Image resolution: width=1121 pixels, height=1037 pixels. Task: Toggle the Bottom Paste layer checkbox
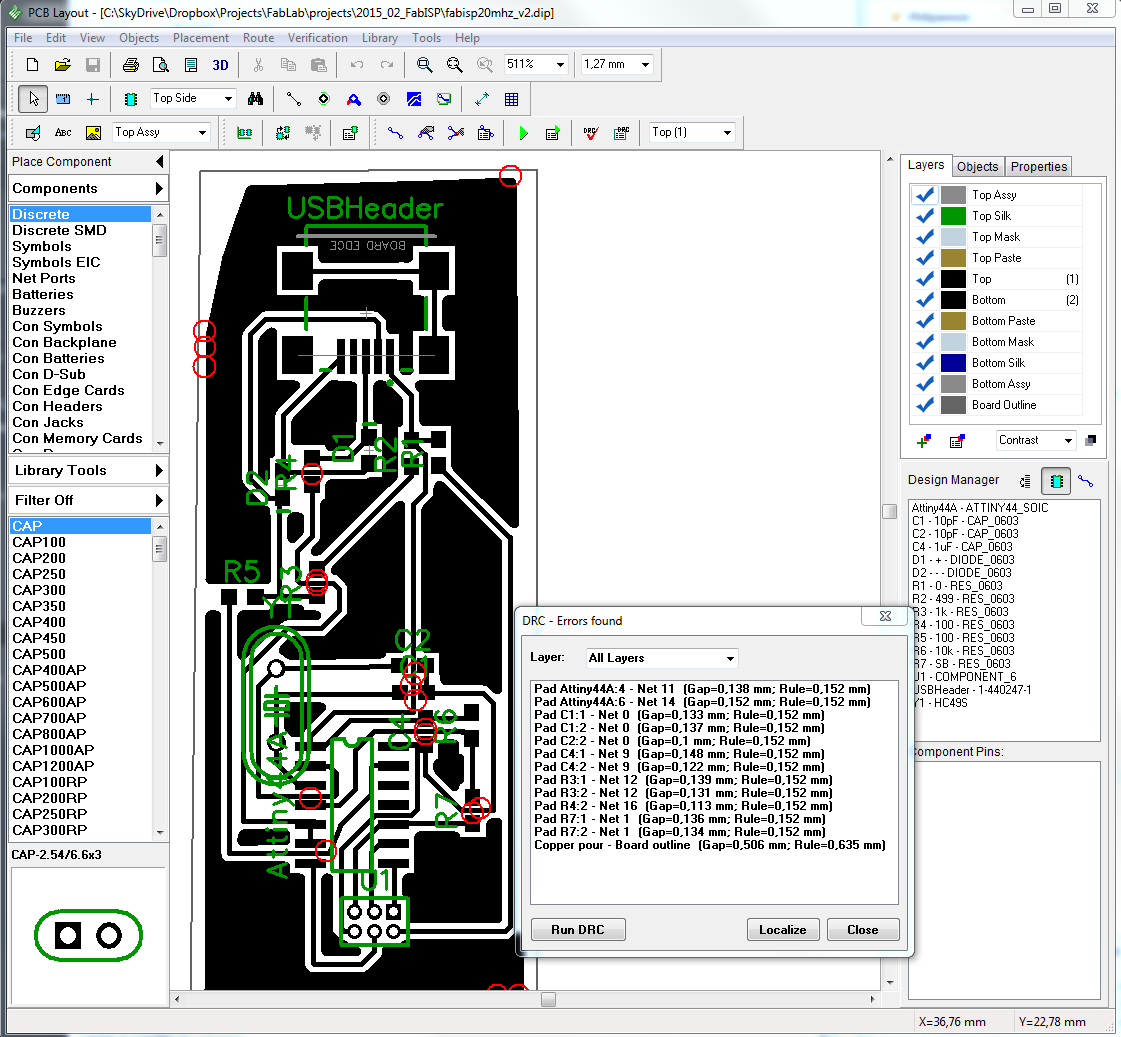[x=925, y=321]
